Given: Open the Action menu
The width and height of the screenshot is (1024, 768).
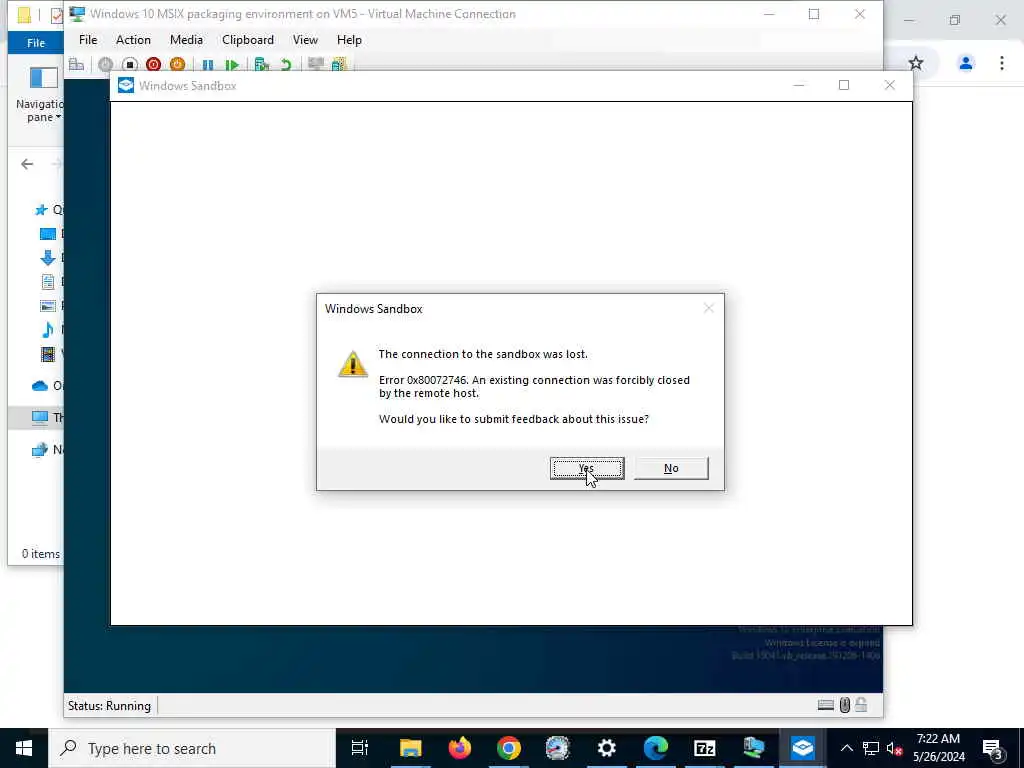Looking at the screenshot, I should (133, 40).
